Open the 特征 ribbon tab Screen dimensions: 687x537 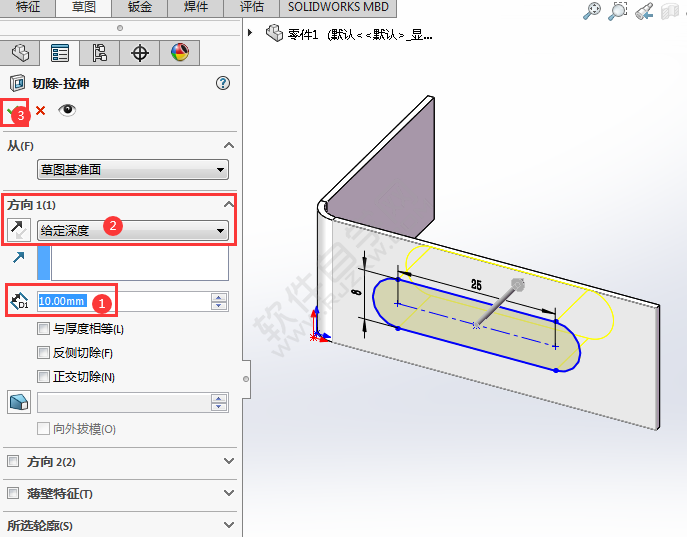click(28, 7)
